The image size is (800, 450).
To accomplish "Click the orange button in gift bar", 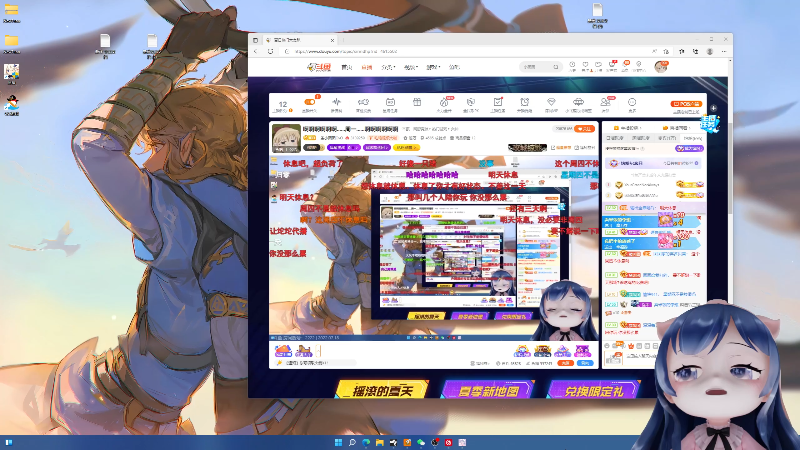I will (x=565, y=363).
